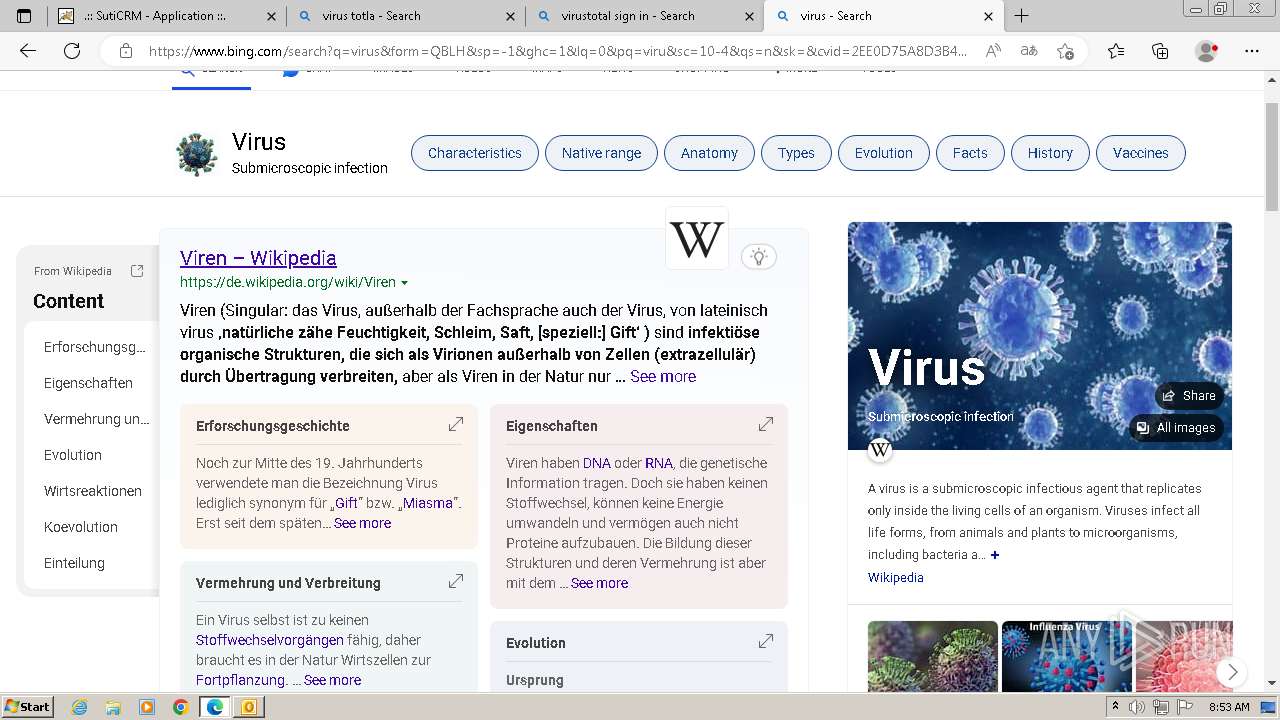
Task: Open the Influenza Virus thumbnail
Action: click(1066, 657)
